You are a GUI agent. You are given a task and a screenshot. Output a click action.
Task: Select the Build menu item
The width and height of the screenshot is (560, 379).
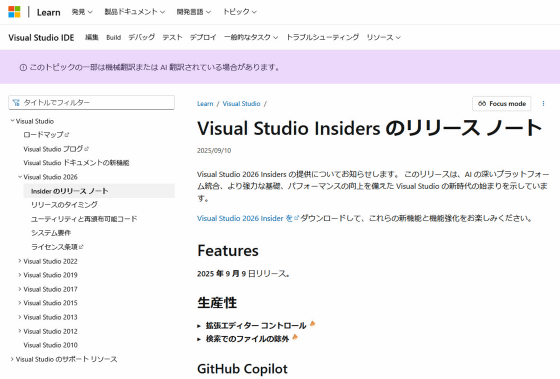tap(114, 37)
